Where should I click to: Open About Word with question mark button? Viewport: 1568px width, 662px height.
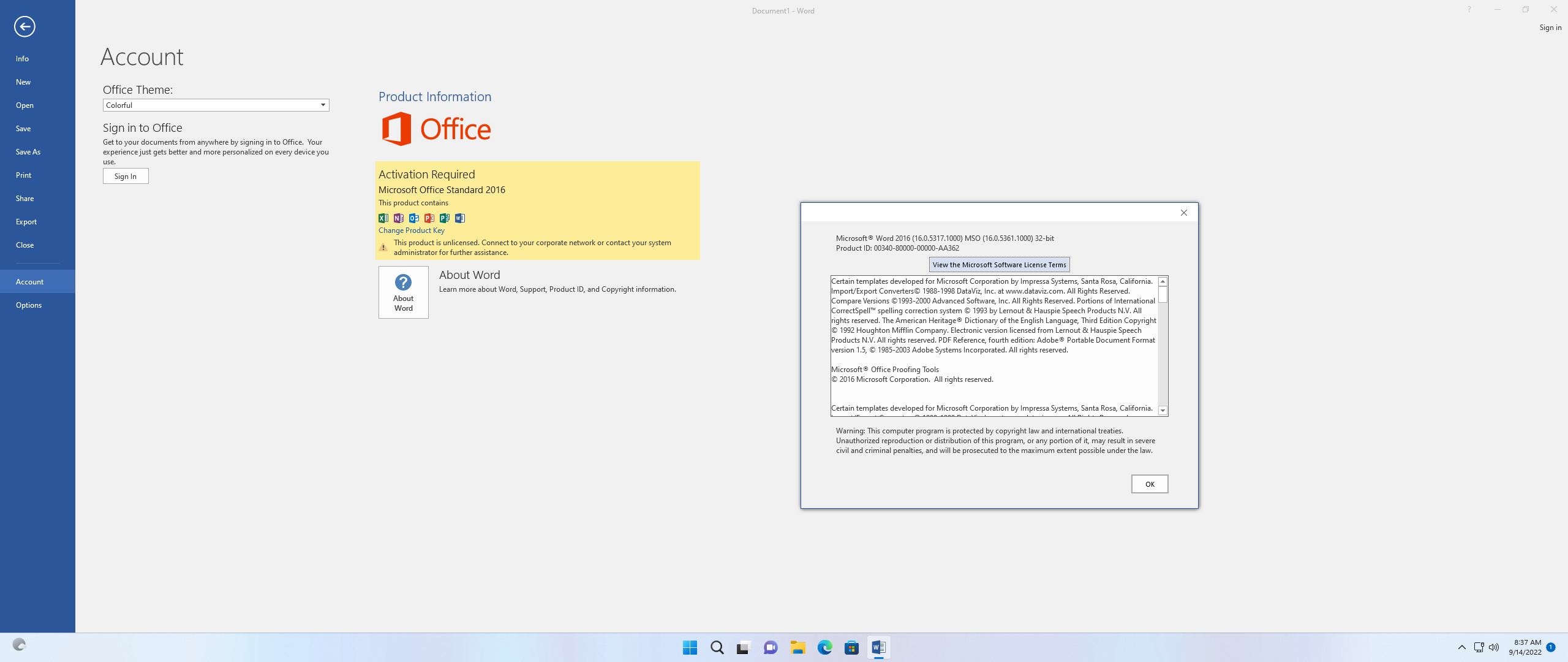[x=404, y=292]
